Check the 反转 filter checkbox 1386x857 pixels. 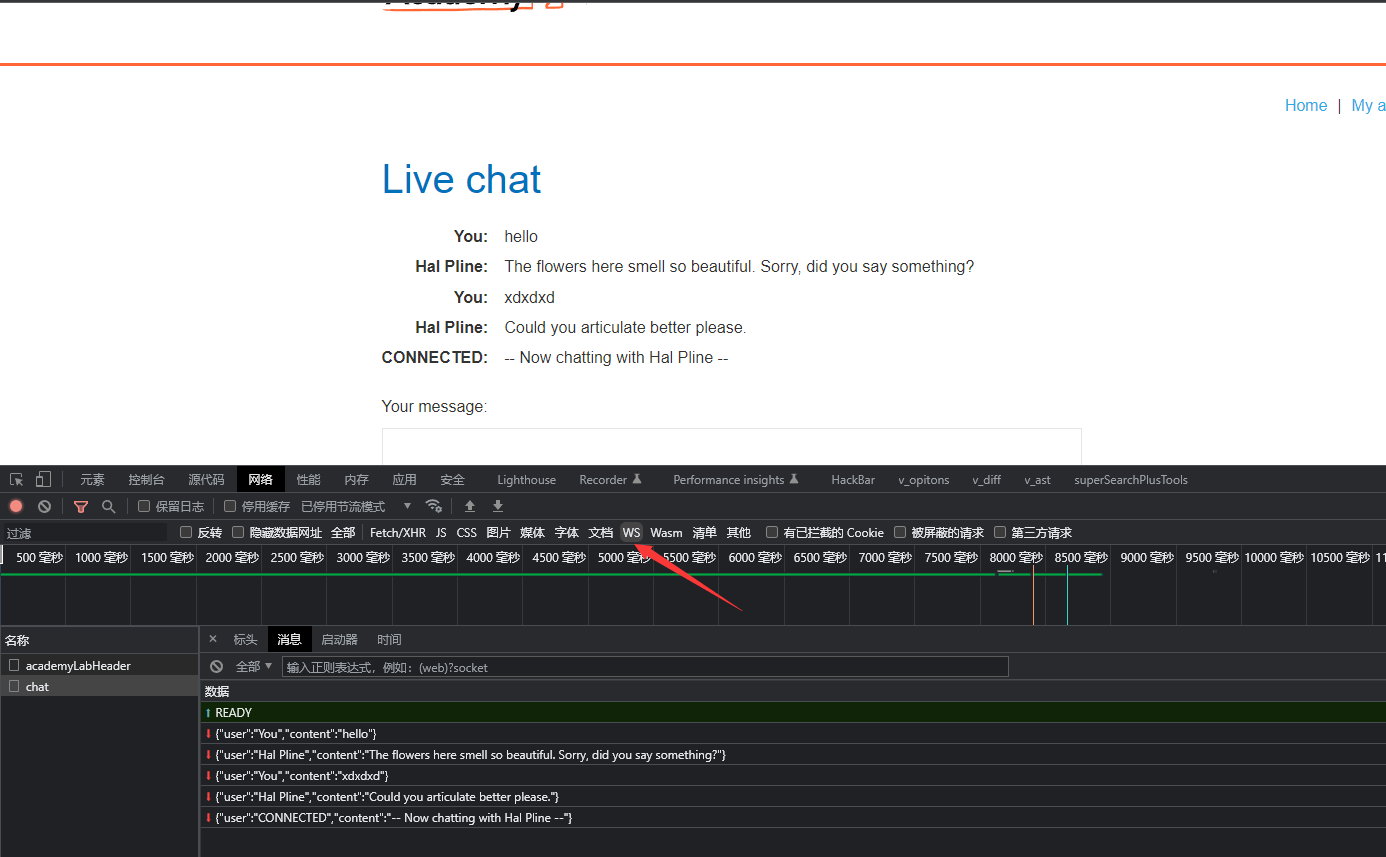pyautogui.click(x=186, y=532)
